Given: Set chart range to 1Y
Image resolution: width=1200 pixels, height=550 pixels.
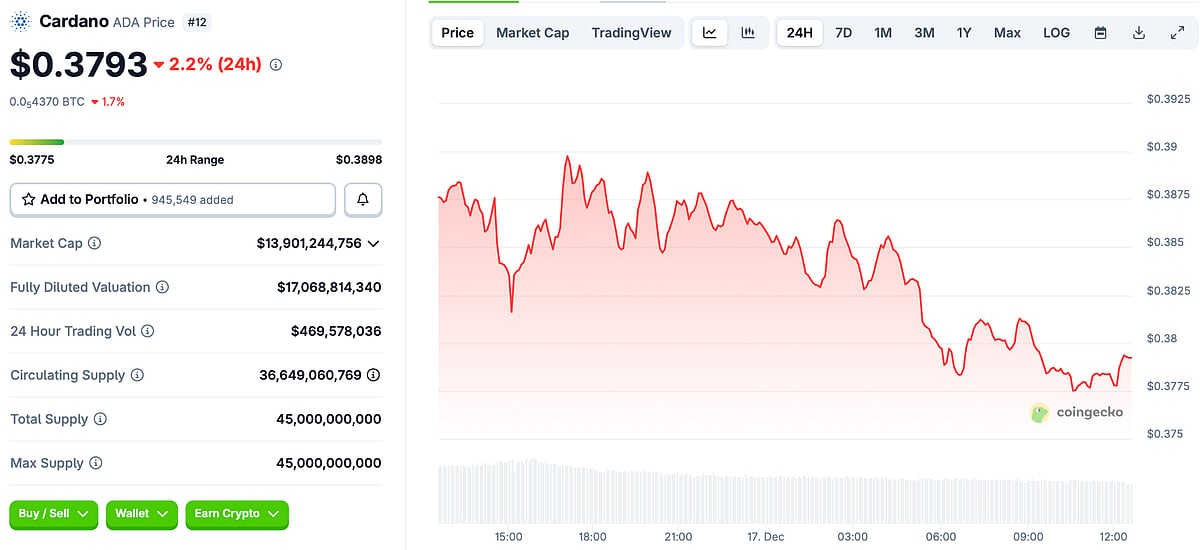Looking at the screenshot, I should tap(964, 33).
